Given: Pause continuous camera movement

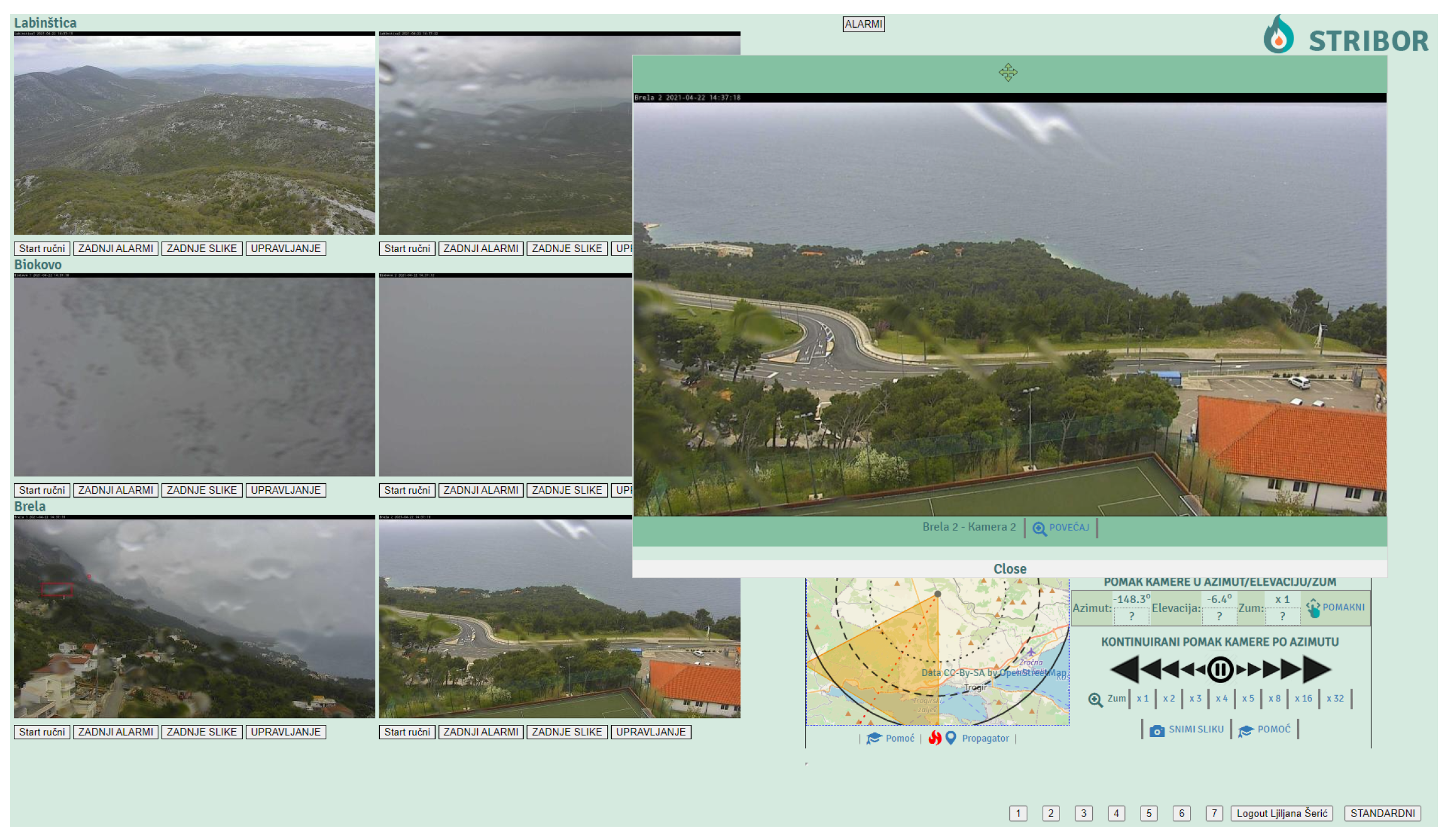Looking at the screenshot, I should 1219,669.
